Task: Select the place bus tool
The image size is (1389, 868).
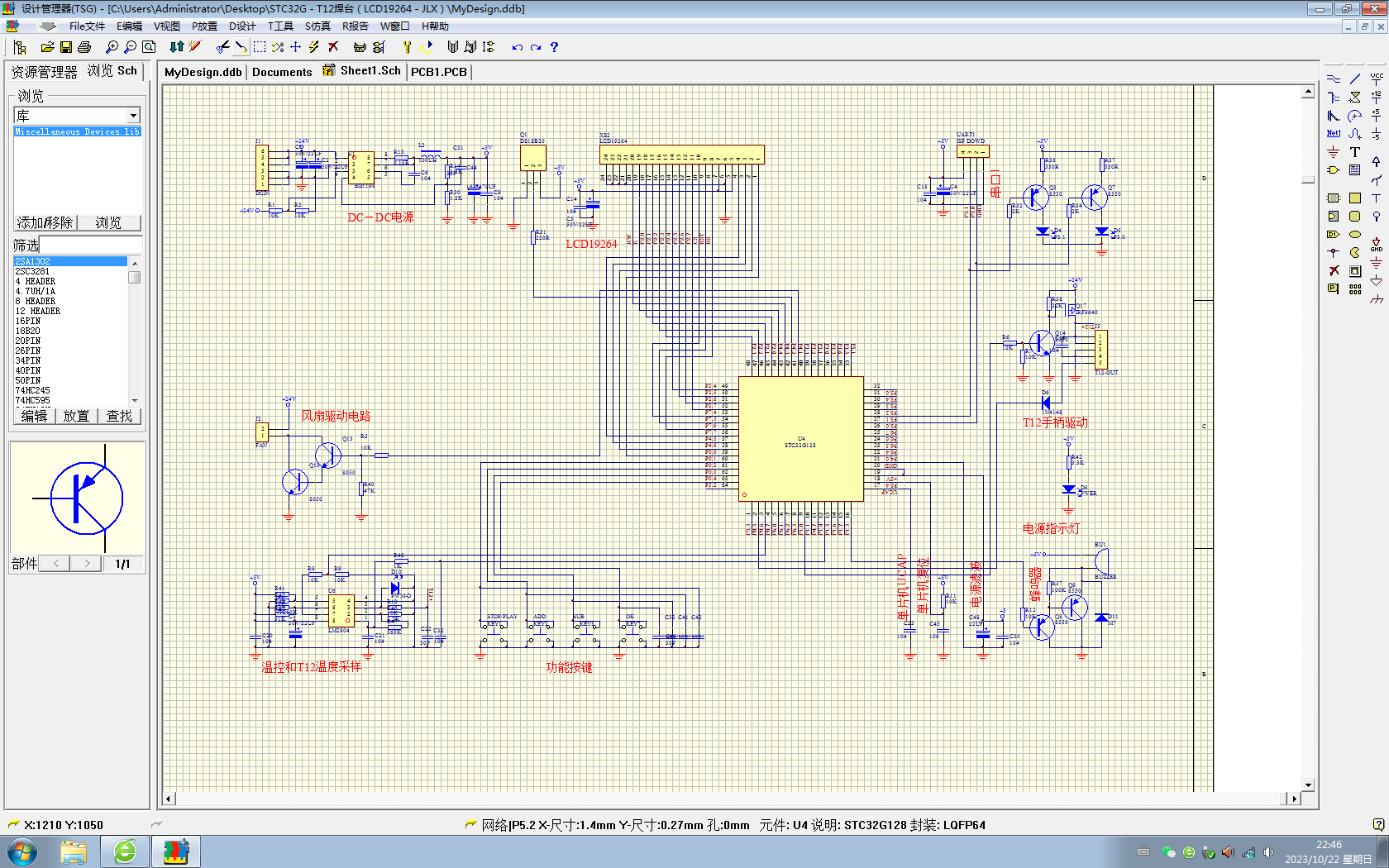Action: tap(1334, 98)
